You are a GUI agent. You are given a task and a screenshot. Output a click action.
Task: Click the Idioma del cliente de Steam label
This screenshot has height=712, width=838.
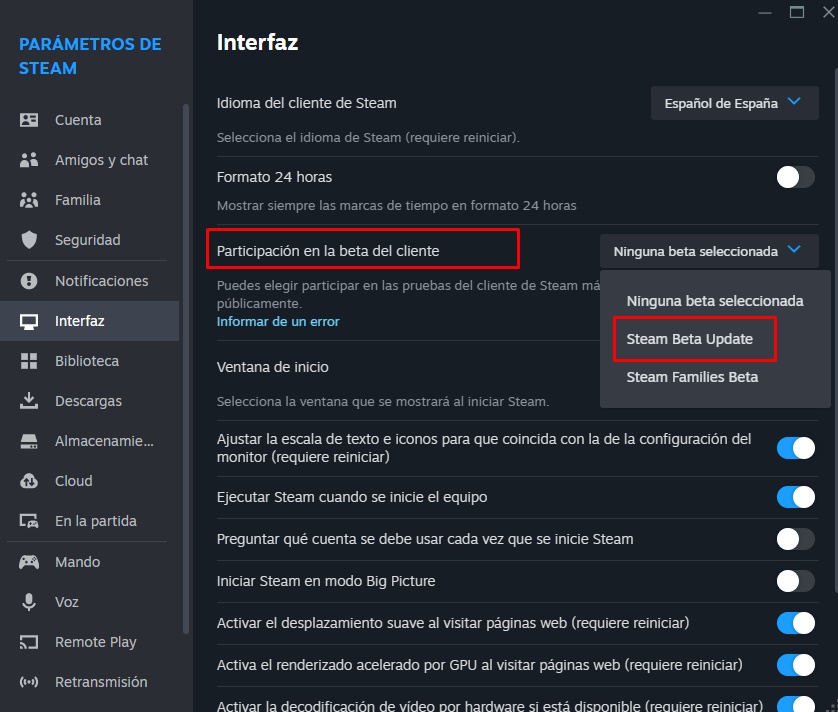[x=307, y=103]
